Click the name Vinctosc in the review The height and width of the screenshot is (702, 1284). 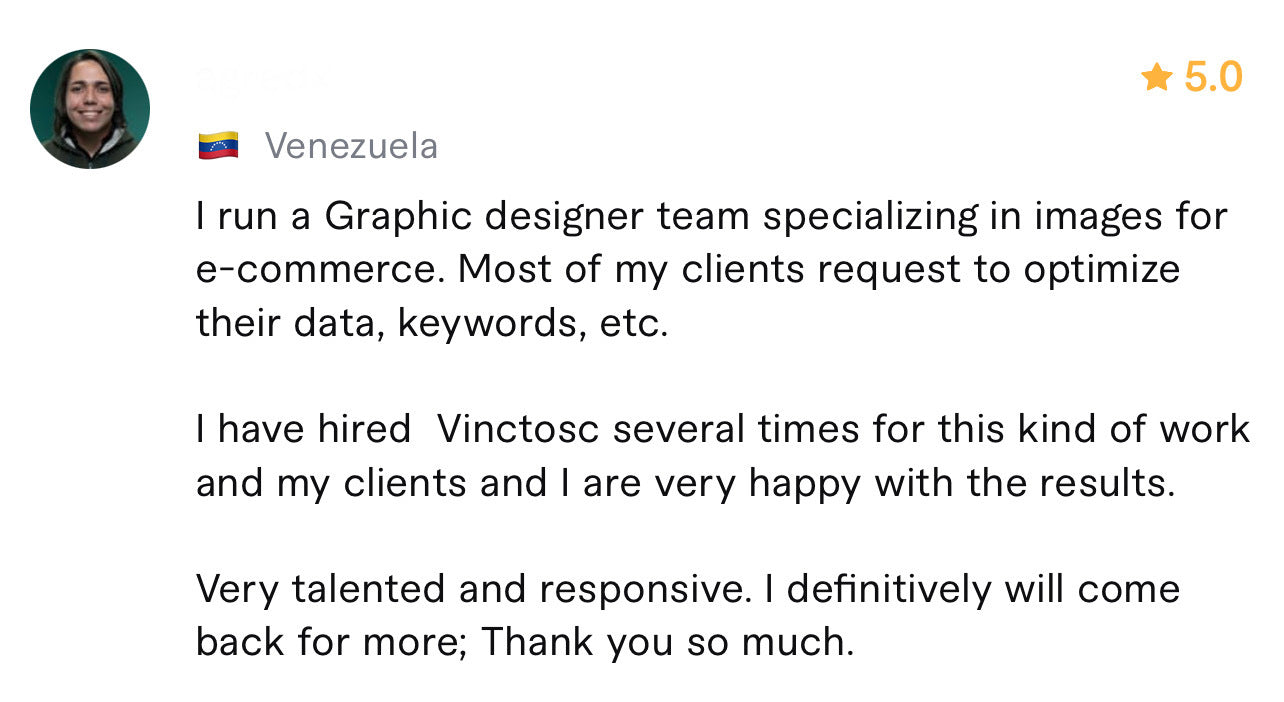(519, 429)
